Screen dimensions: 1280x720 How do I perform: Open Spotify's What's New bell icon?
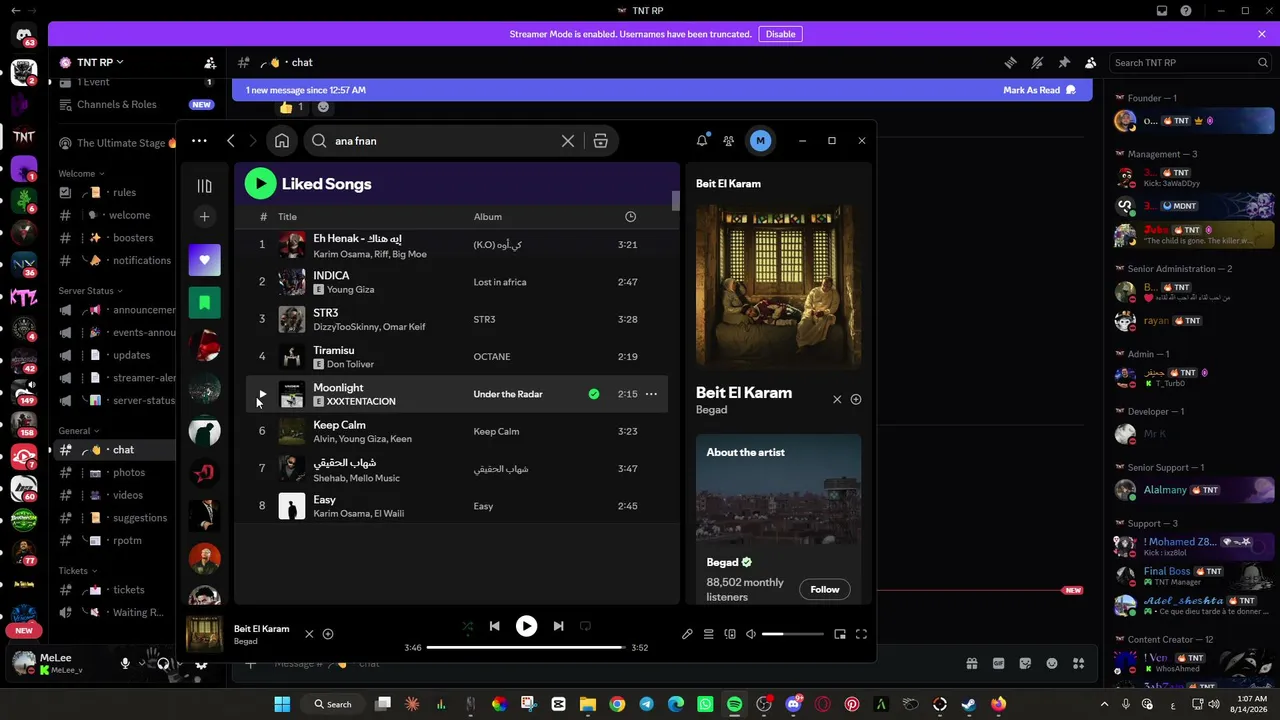coord(702,141)
